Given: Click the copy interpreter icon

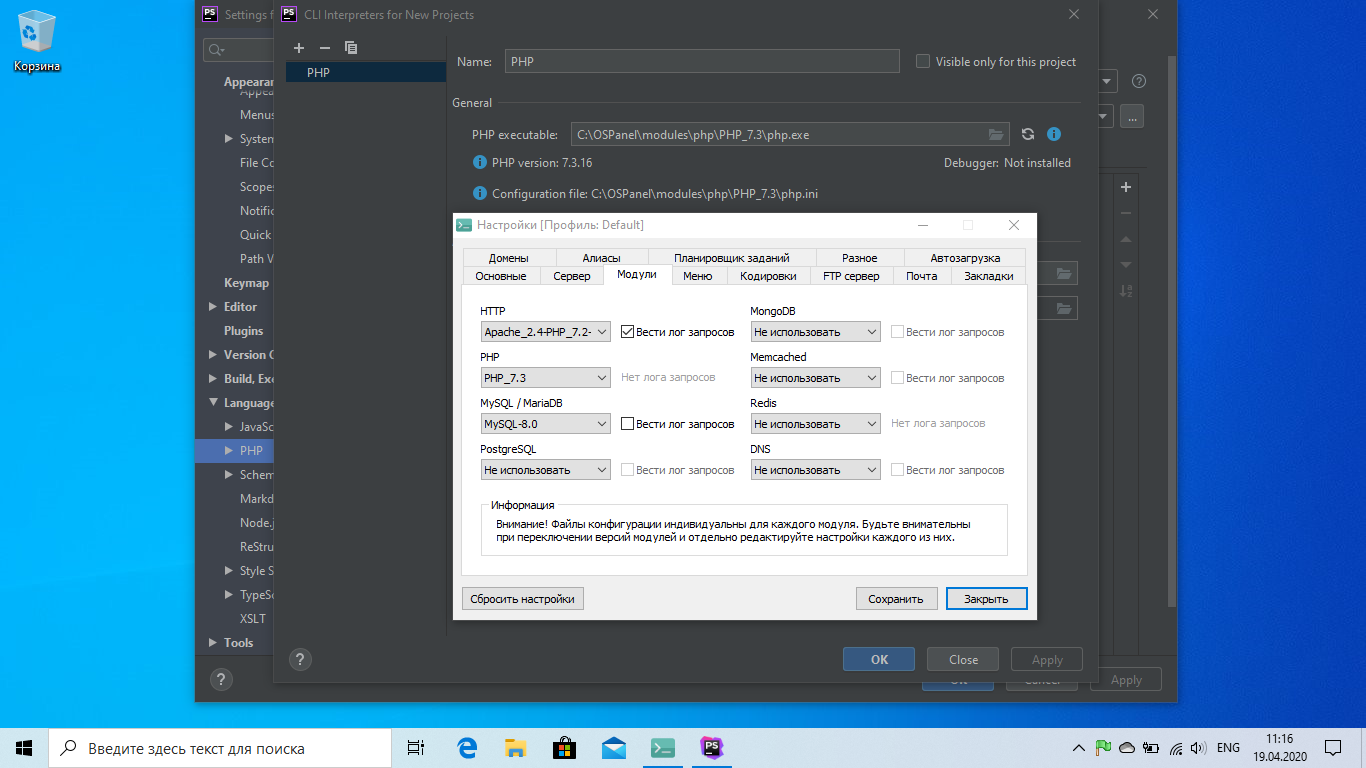Looking at the screenshot, I should pos(351,48).
